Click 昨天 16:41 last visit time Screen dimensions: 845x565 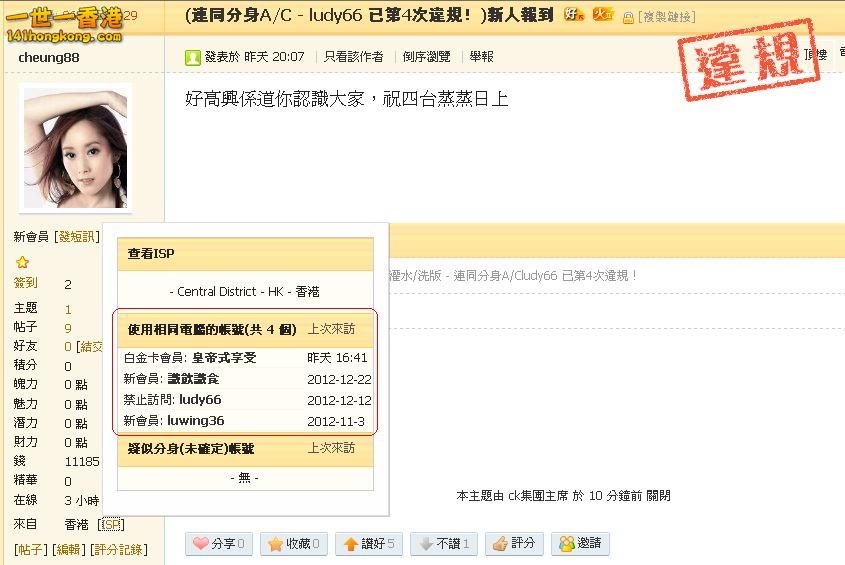337,358
